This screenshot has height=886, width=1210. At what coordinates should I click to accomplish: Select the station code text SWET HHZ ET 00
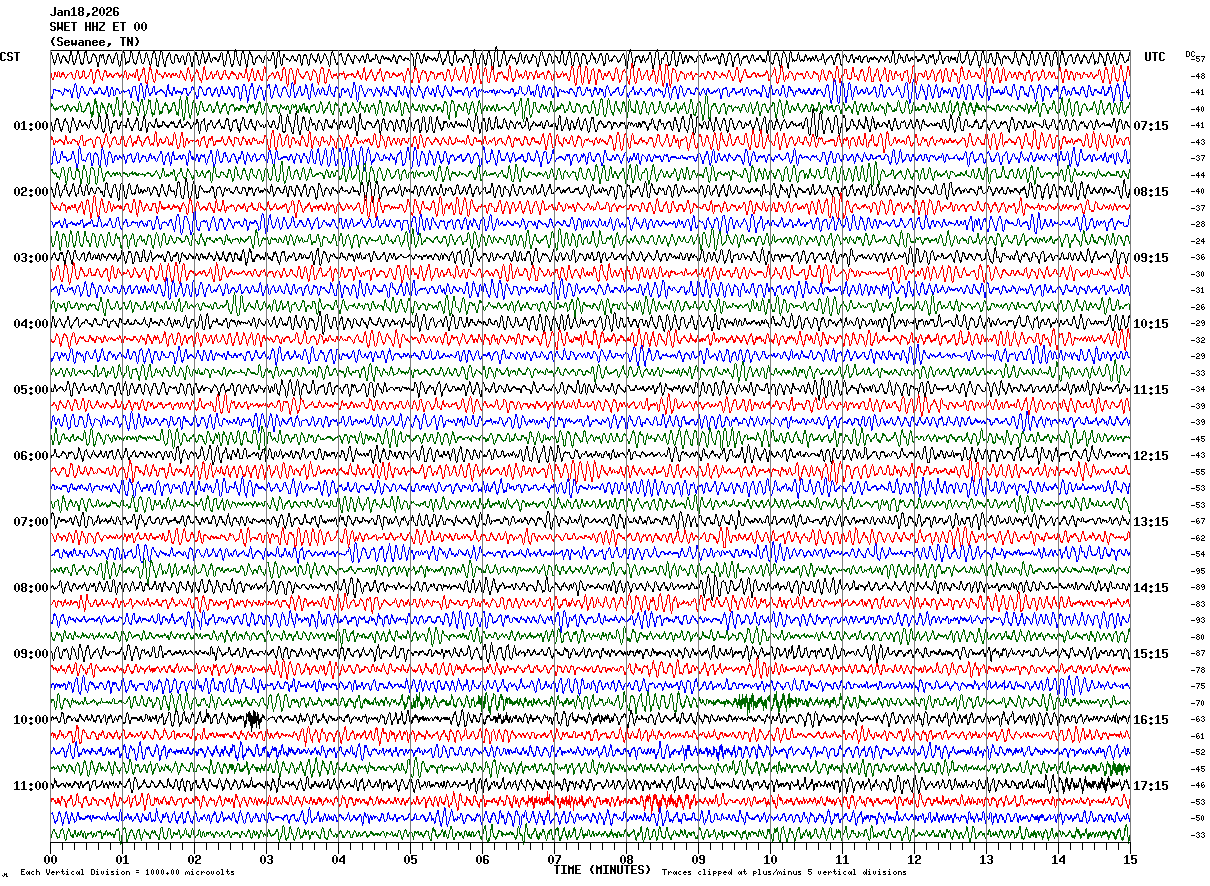coord(98,27)
